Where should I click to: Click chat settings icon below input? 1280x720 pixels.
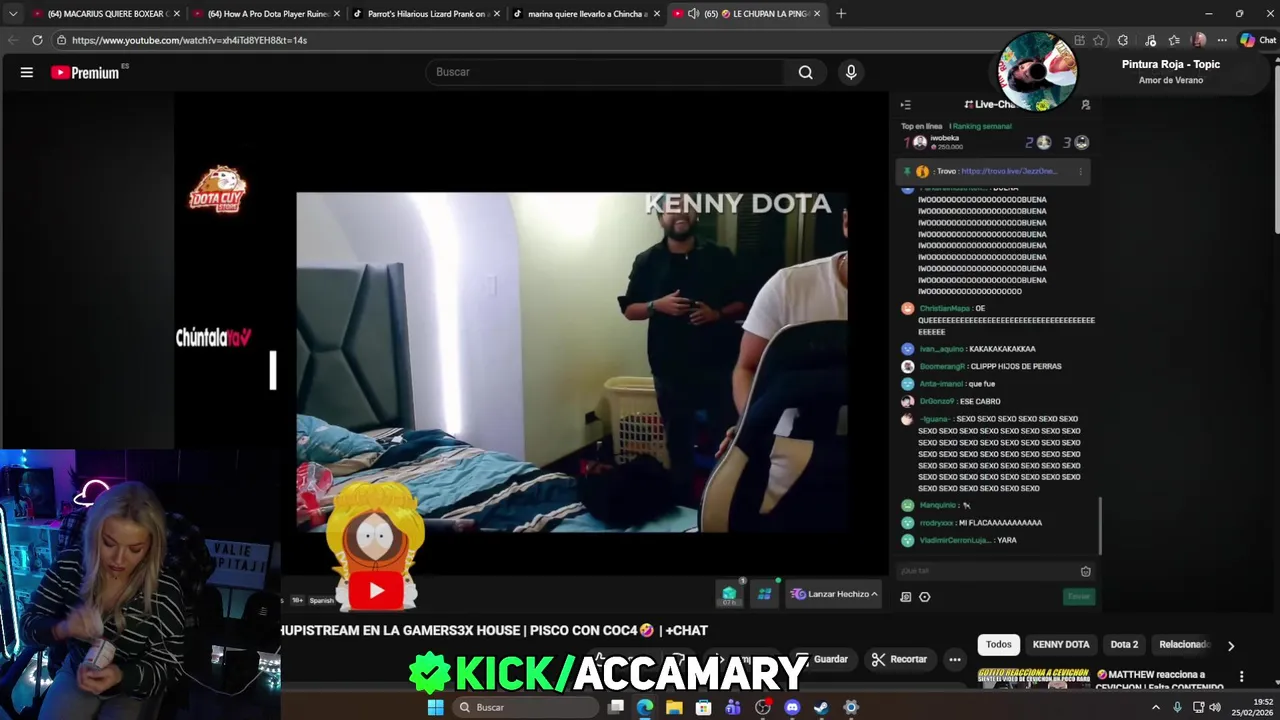(x=906, y=597)
